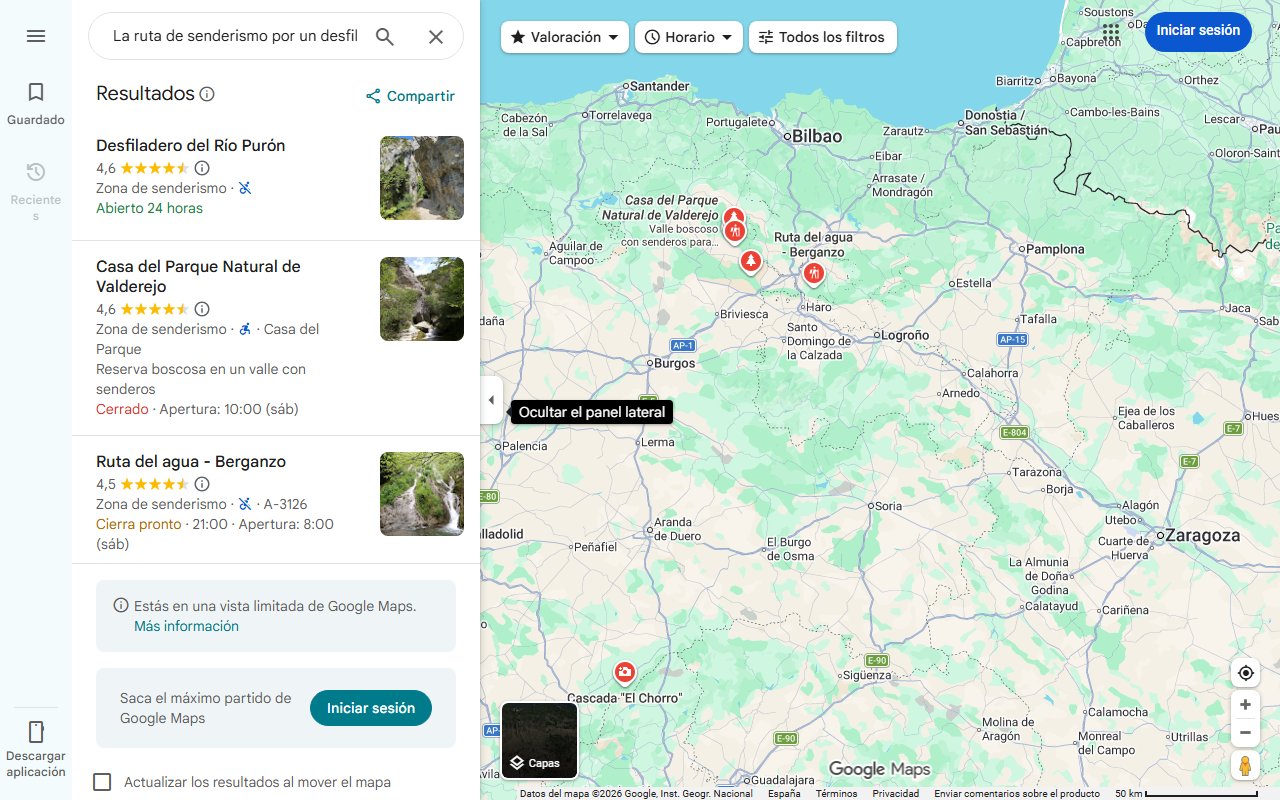
Task: Open Privacidad in the map footer
Action: [895, 792]
